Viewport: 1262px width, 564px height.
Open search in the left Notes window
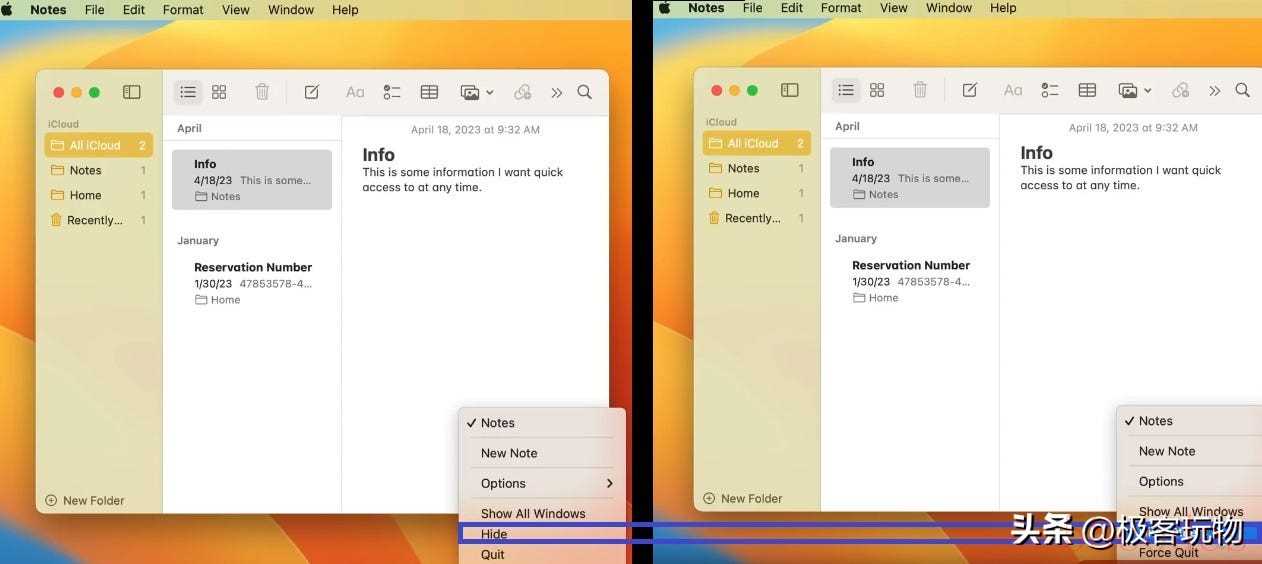pyautogui.click(x=585, y=92)
